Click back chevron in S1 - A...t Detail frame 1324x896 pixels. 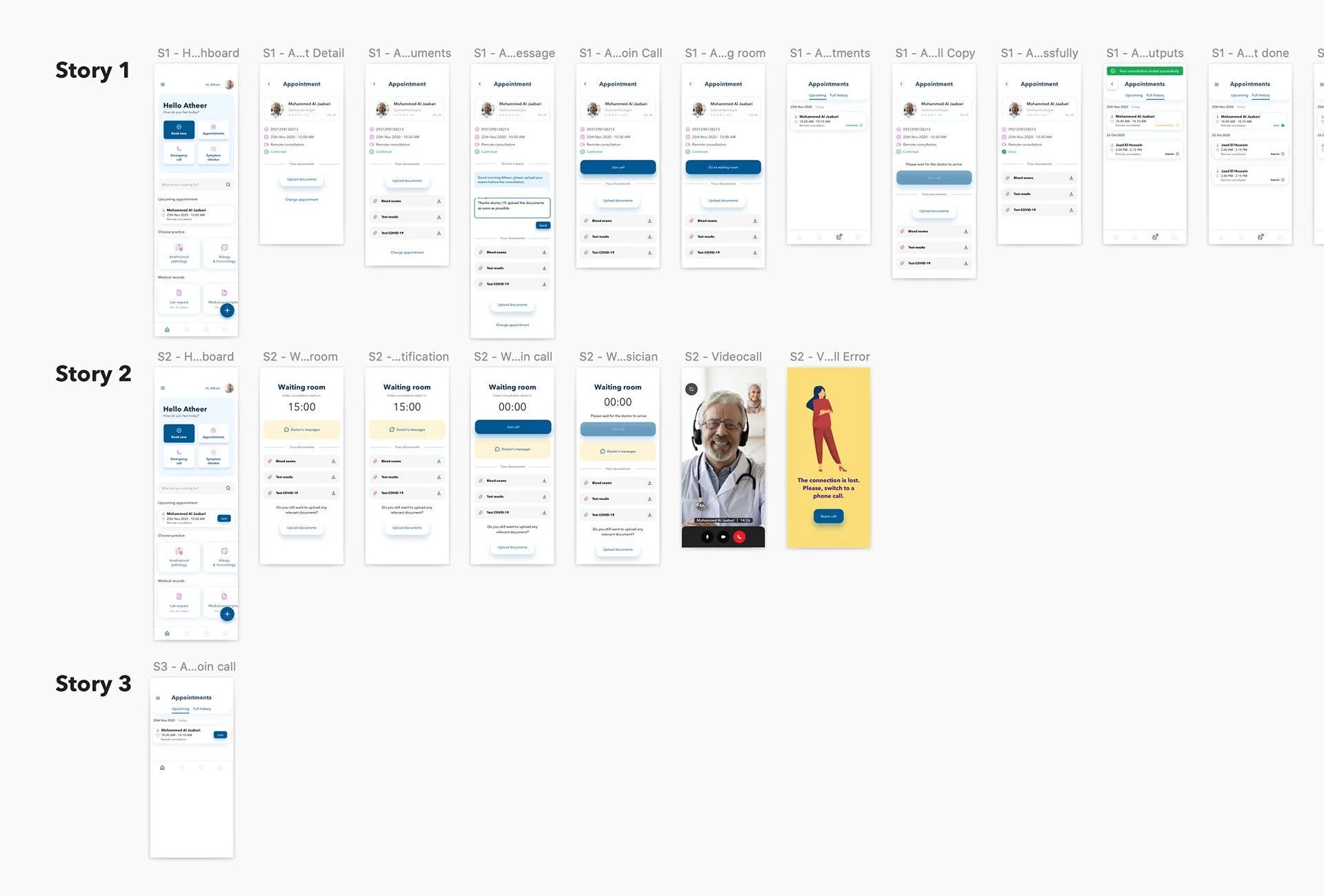point(269,84)
